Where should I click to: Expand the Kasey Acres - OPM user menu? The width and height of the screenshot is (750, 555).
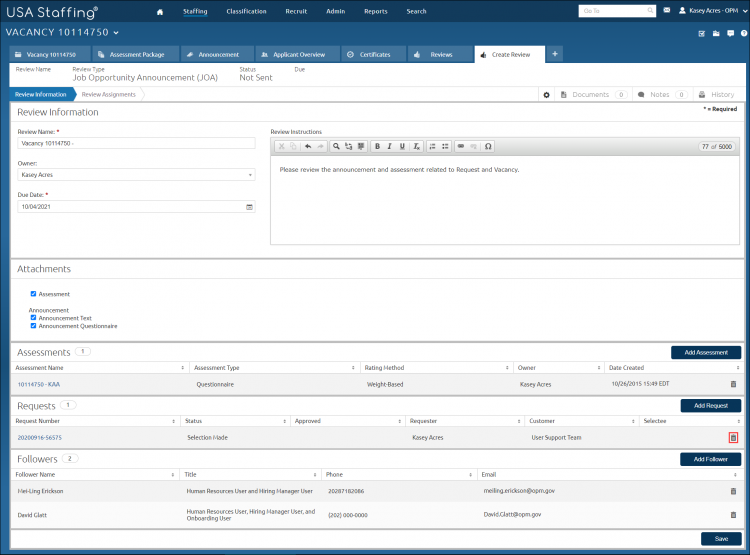[712, 11]
